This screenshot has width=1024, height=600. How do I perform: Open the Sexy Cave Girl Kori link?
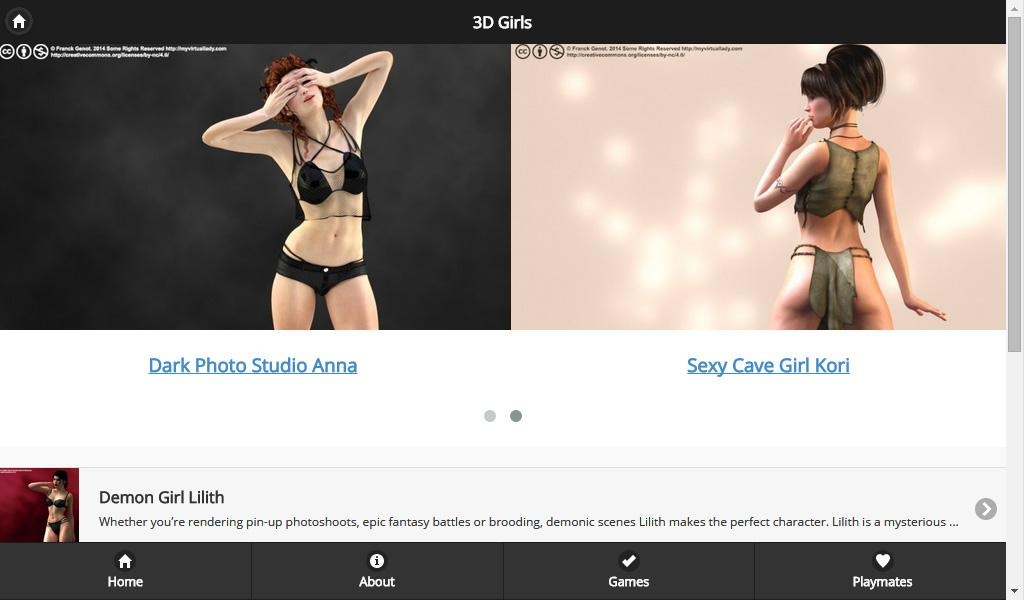coord(768,366)
